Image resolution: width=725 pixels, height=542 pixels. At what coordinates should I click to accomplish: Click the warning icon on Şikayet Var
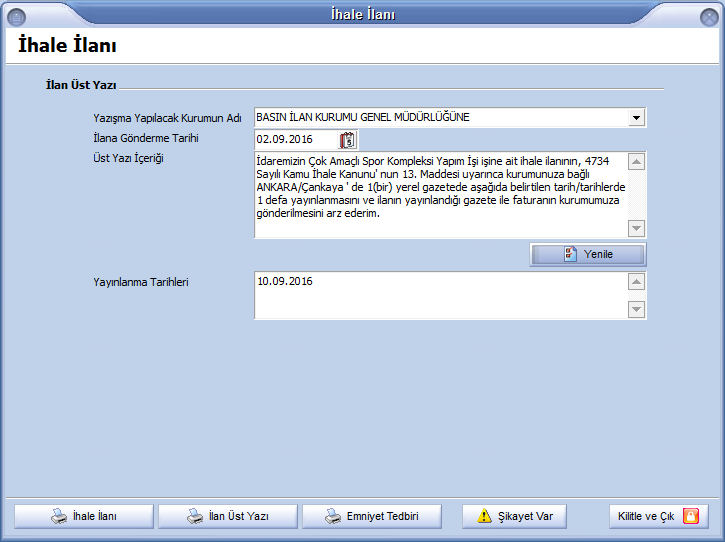(485, 517)
